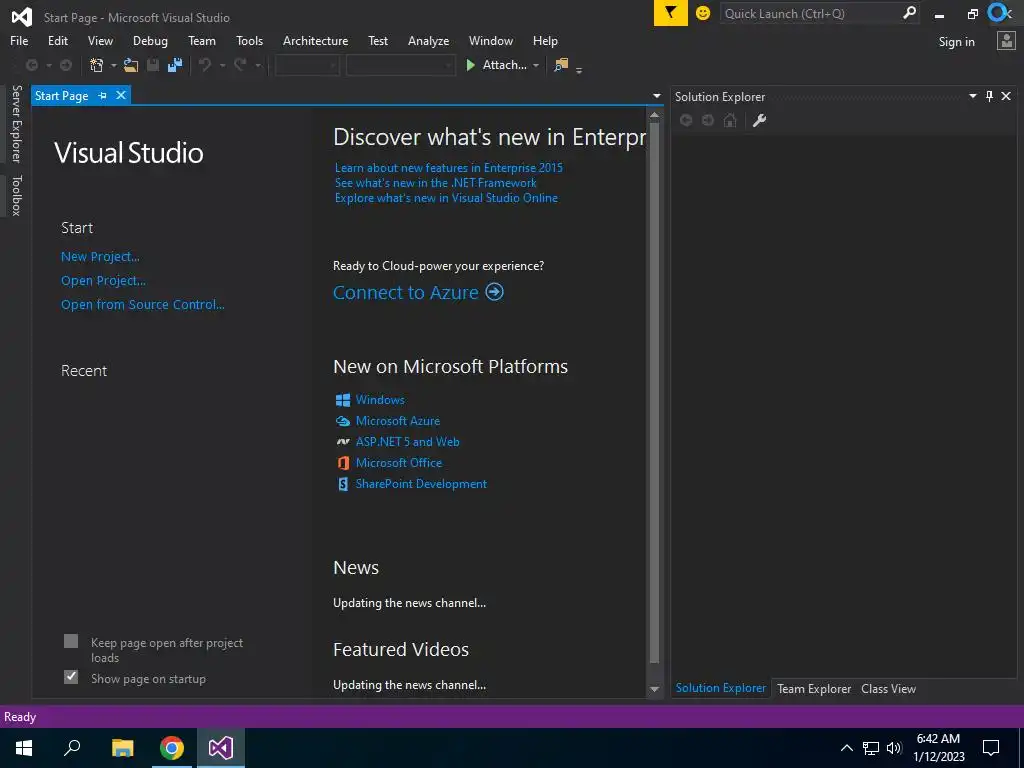Open the Debug menu

150,40
